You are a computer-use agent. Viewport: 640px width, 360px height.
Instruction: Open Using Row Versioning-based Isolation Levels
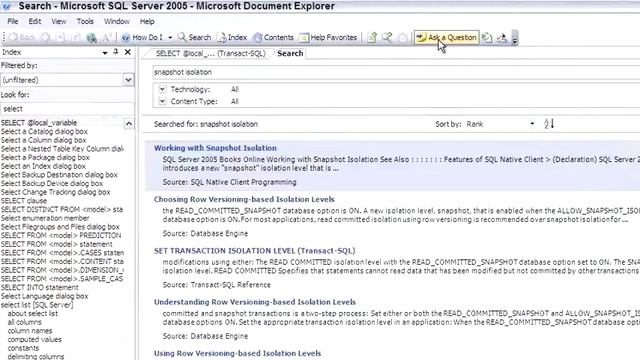(x=237, y=353)
